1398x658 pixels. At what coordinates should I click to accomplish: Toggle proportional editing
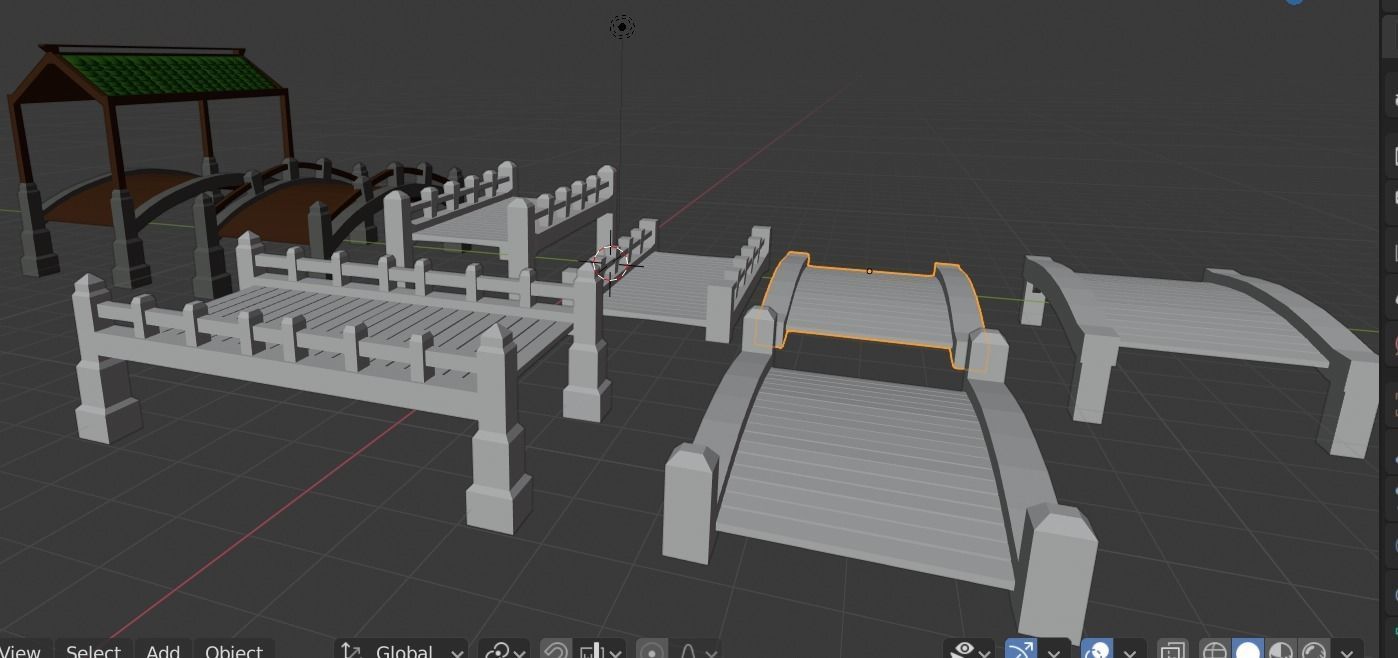click(652, 650)
